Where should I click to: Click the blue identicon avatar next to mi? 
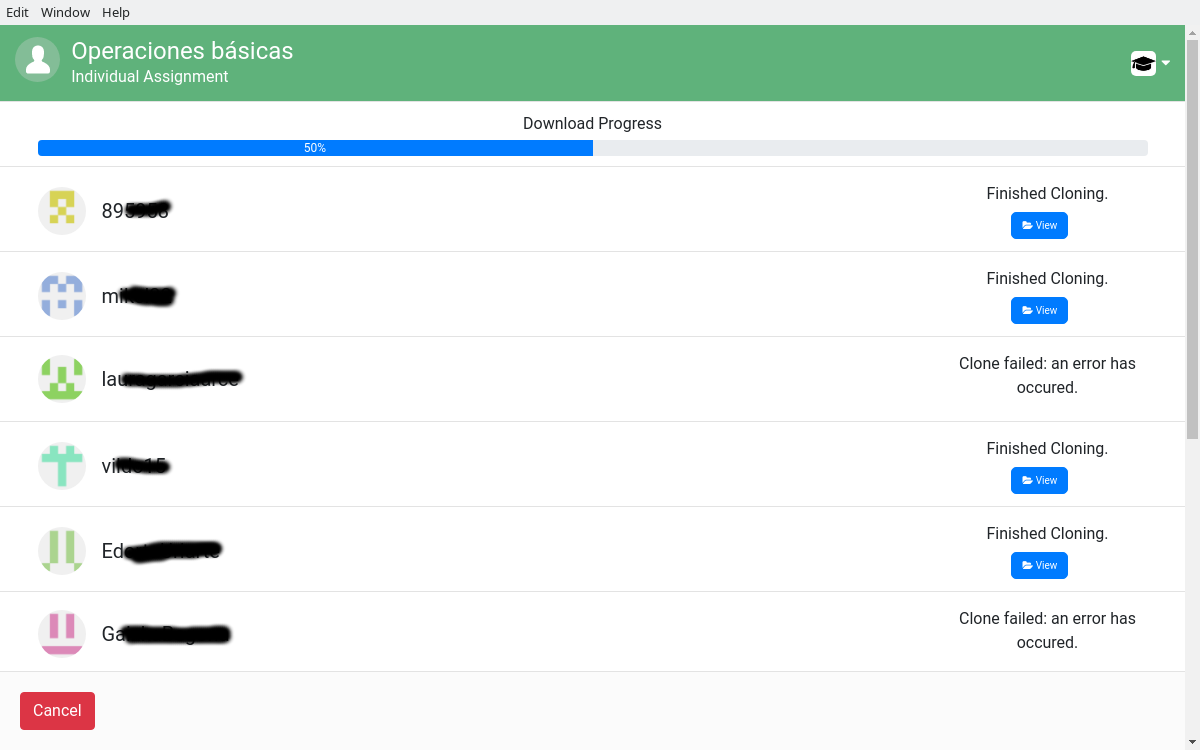coord(62,295)
